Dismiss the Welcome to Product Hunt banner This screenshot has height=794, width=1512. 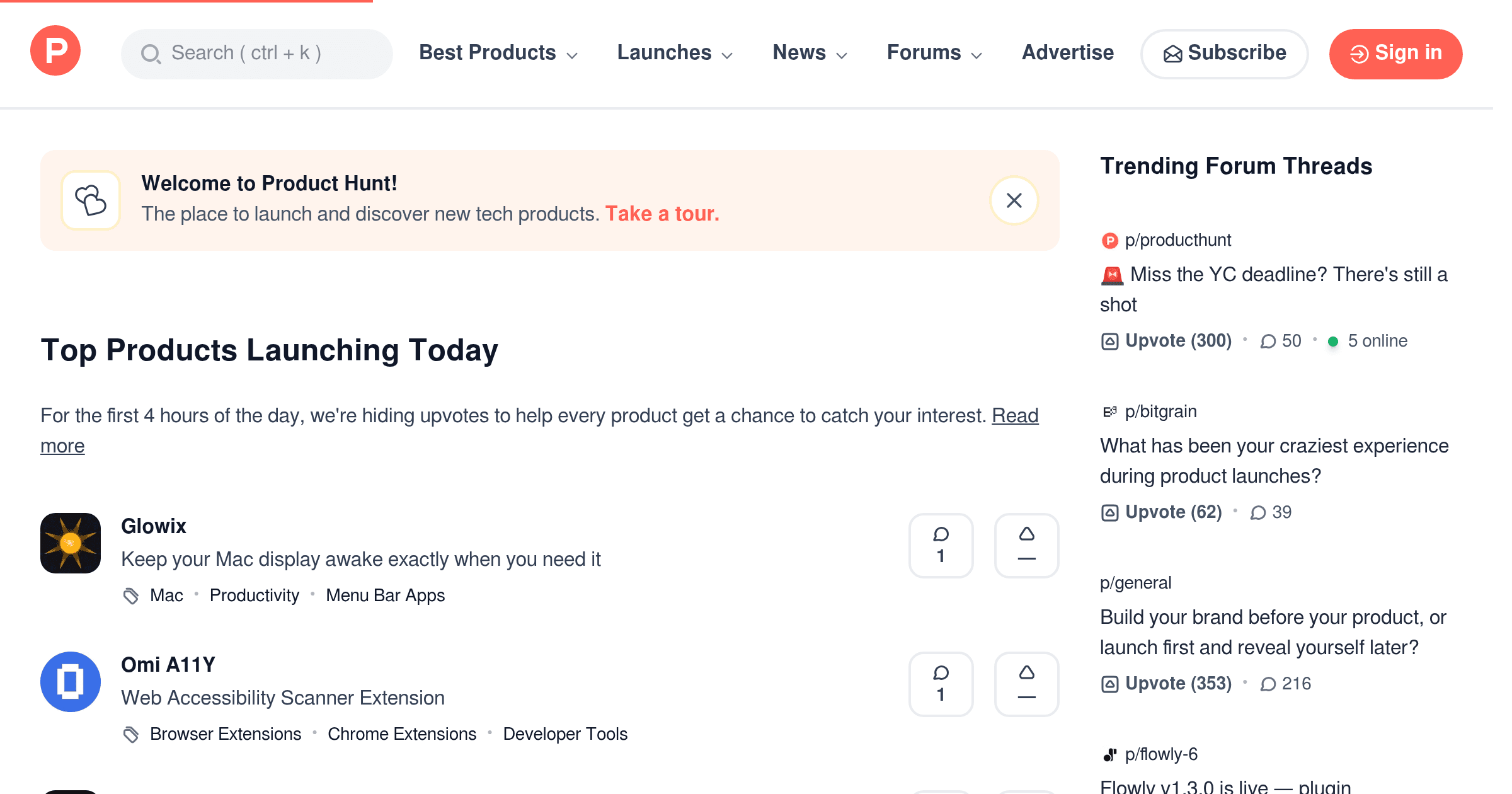[1014, 200]
